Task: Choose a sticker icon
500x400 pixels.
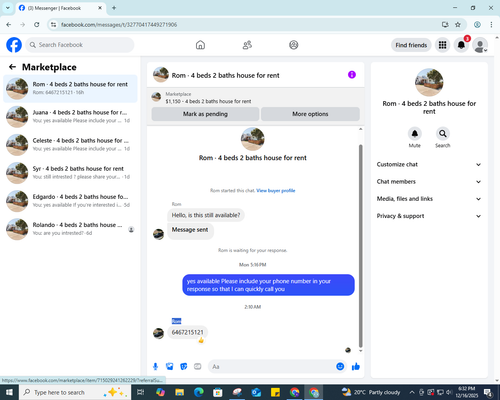Action: (184, 367)
